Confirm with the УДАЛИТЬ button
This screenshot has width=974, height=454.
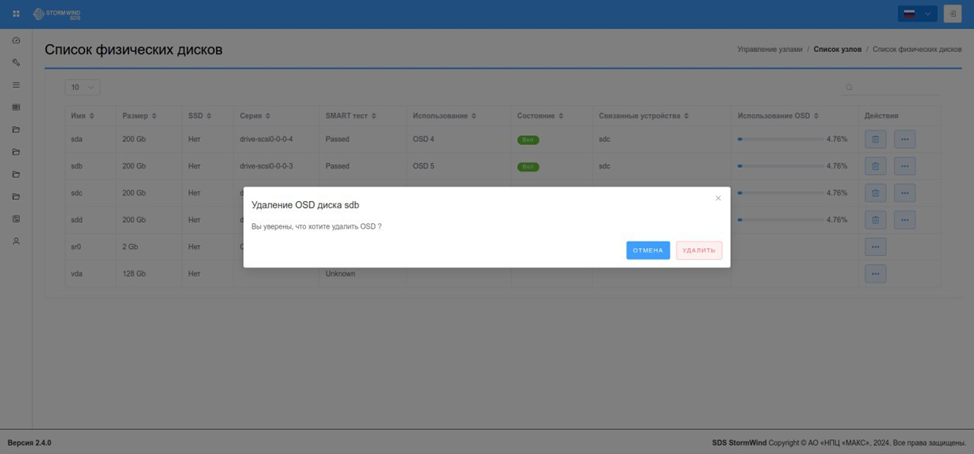(699, 250)
